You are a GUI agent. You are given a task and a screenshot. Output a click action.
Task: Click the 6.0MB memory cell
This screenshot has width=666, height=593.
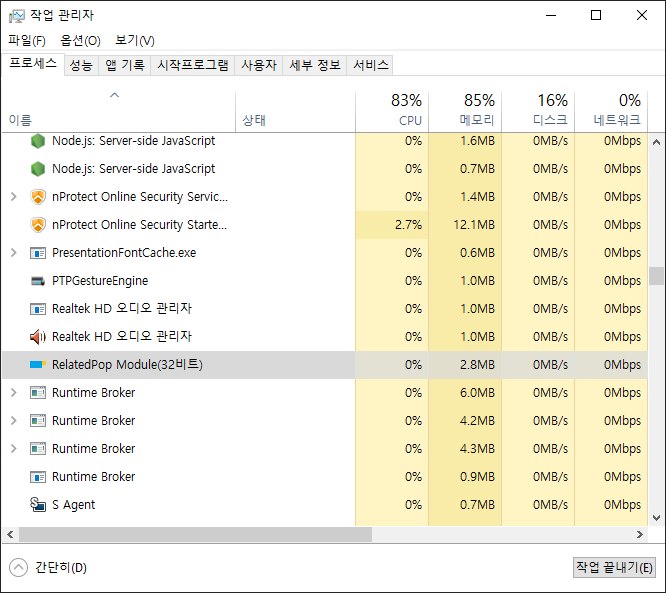pos(465,393)
